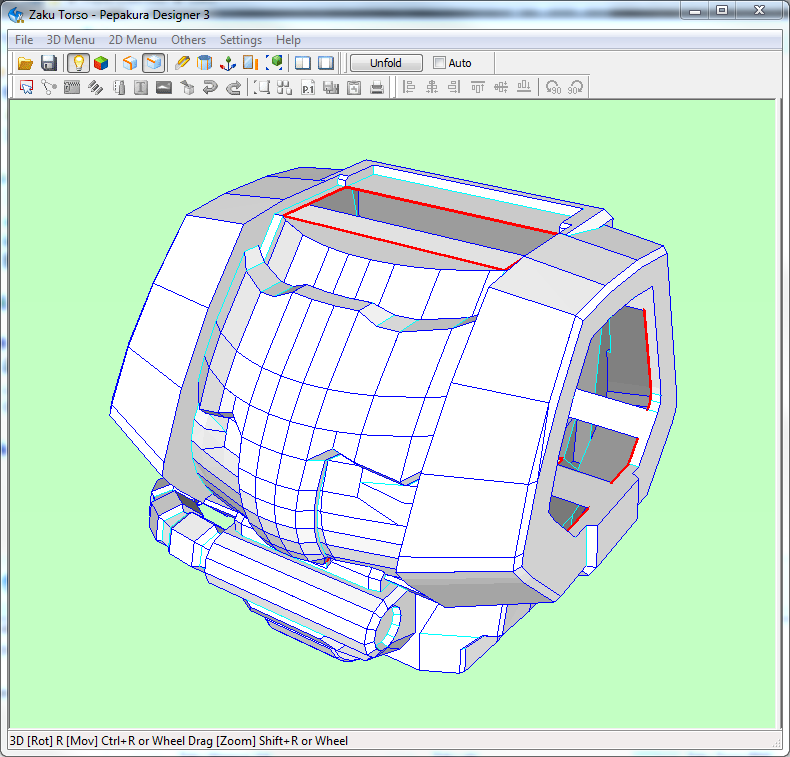
Task: Select the green cube fit-view icon
Action: coord(274,63)
